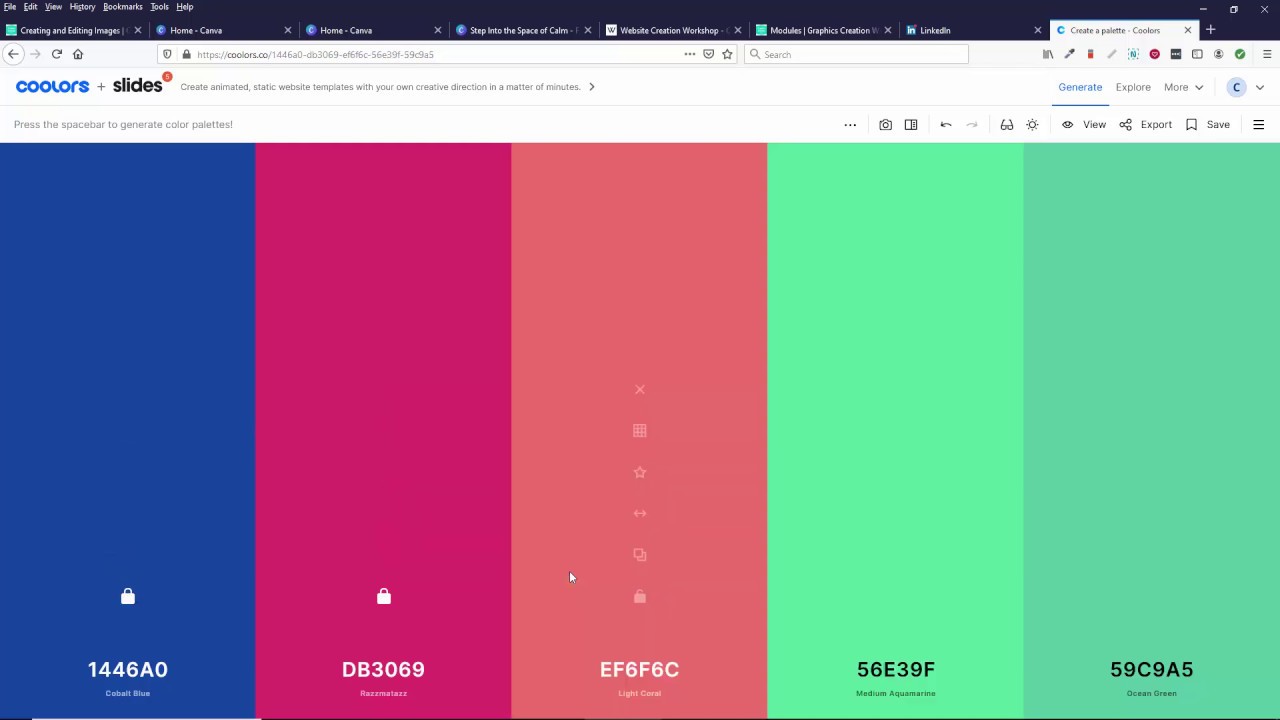Save page to Pocket icon
The height and width of the screenshot is (720, 1280).
[709, 54]
